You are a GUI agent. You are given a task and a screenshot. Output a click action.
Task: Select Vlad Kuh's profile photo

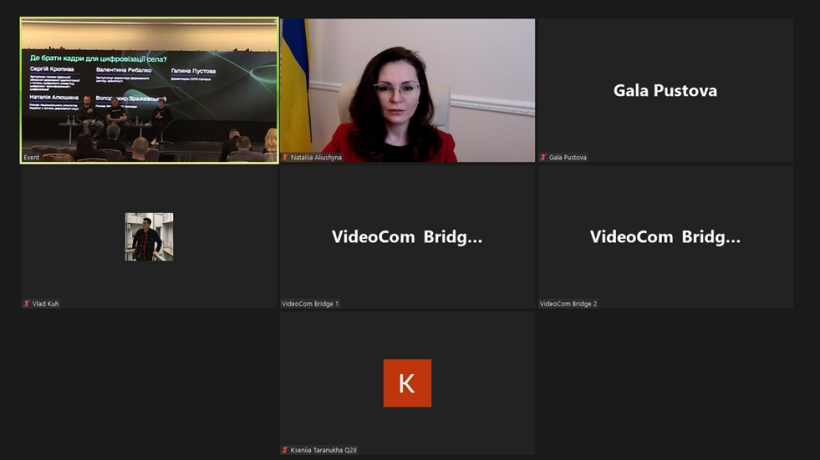point(149,237)
